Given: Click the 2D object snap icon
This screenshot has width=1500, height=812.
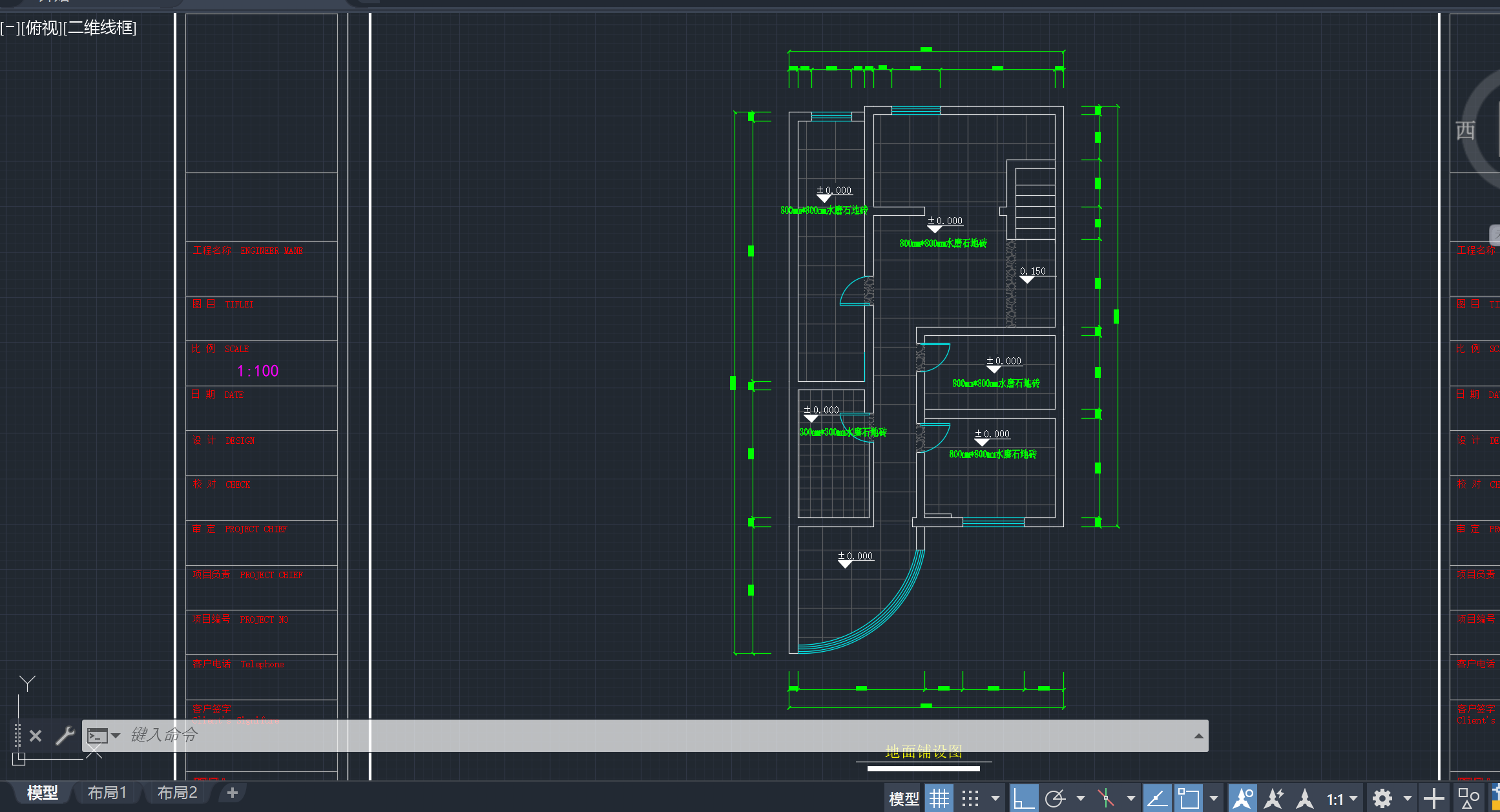Looking at the screenshot, I should click(x=1189, y=799).
